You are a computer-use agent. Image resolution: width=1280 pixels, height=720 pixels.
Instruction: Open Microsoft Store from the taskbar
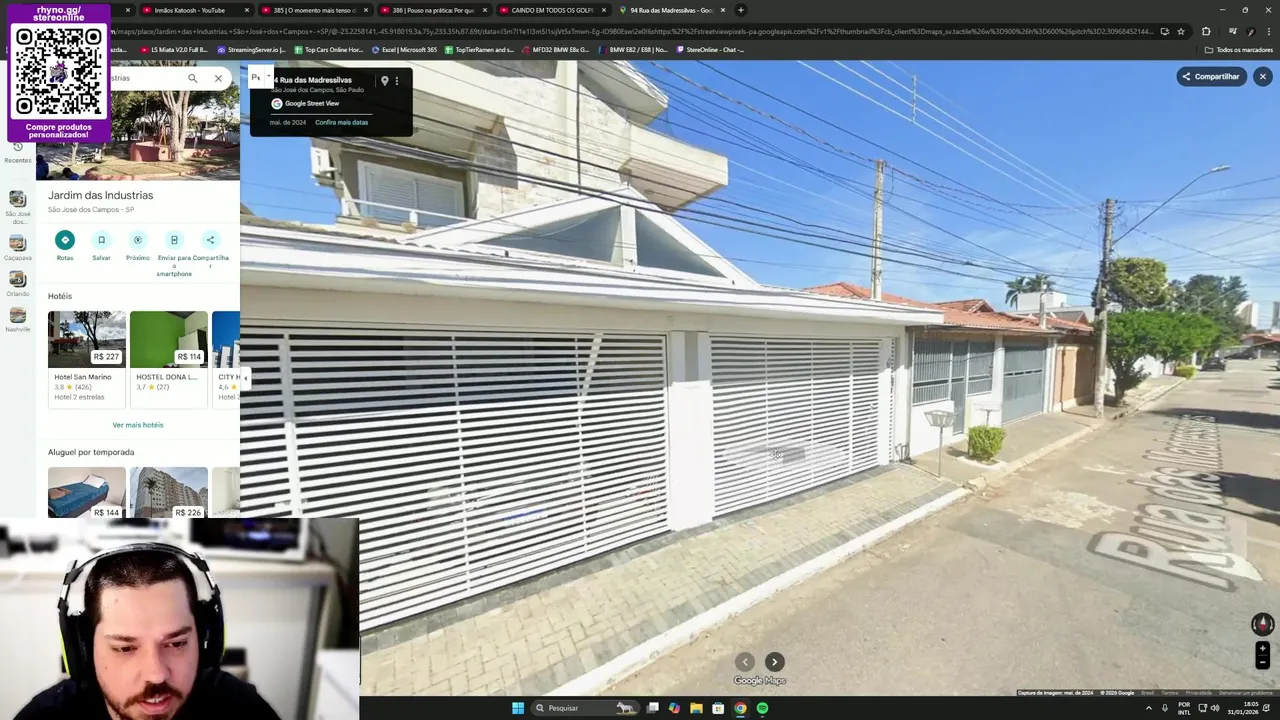[718, 708]
